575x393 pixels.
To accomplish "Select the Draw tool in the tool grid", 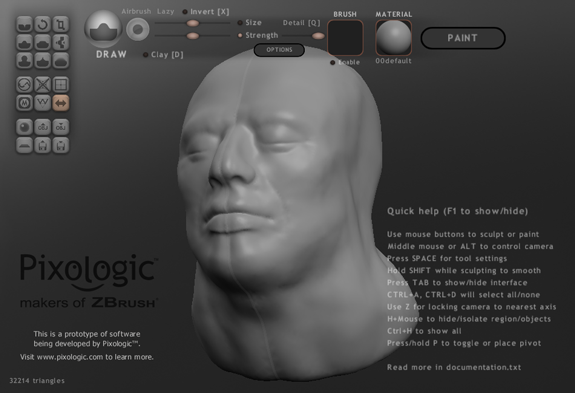I will coord(25,43).
